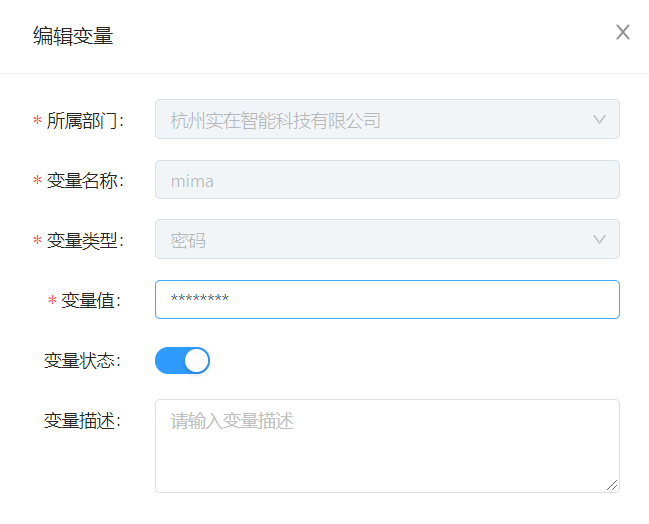Screen dimensions: 649x524
Task: Click the 变量描述 label text
Action: coord(82,421)
